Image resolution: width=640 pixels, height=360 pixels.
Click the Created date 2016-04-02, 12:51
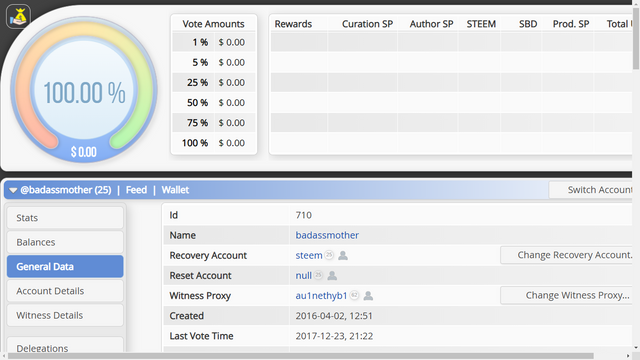coord(334,316)
